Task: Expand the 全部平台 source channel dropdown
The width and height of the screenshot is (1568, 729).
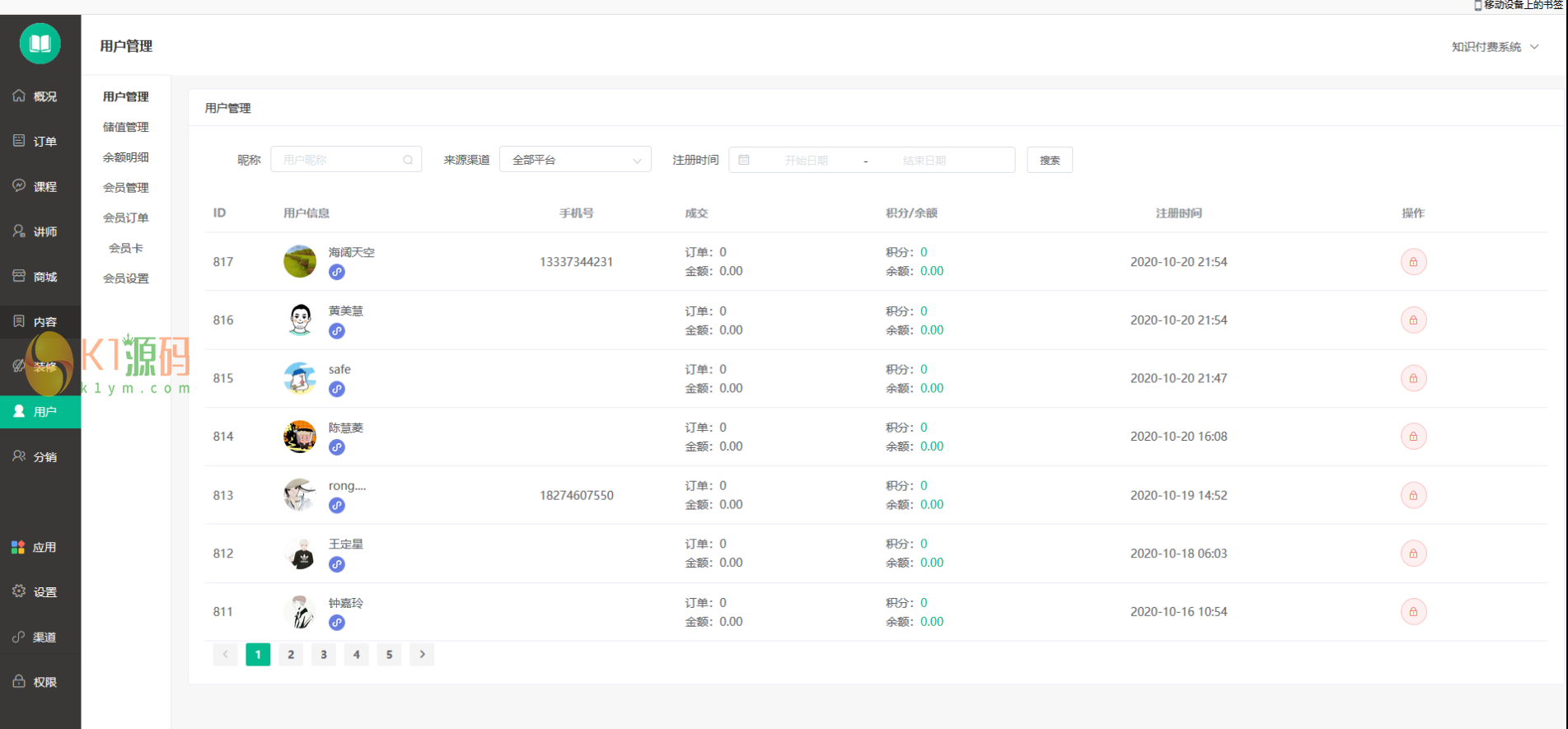Action: 575,160
